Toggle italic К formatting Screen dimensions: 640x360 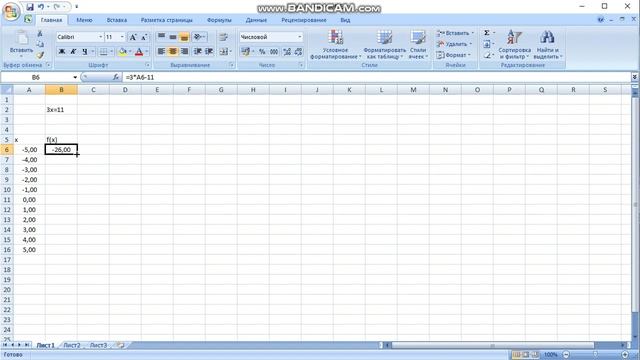[x=73, y=51]
